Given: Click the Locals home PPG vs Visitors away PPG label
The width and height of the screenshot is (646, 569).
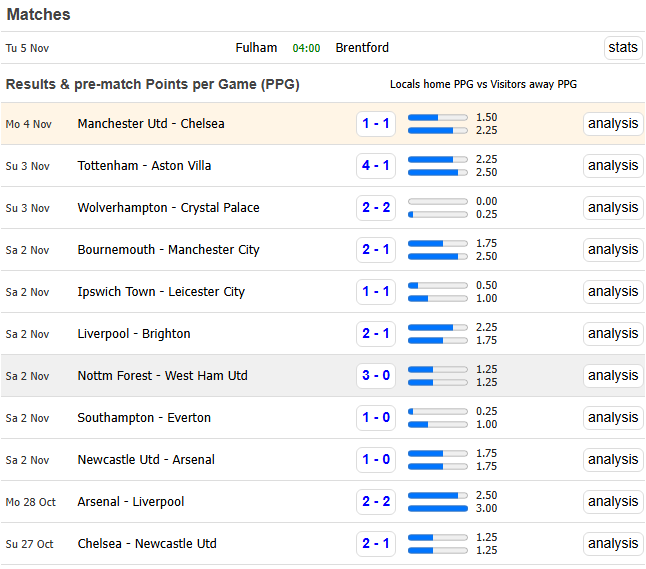Looking at the screenshot, I should [483, 84].
